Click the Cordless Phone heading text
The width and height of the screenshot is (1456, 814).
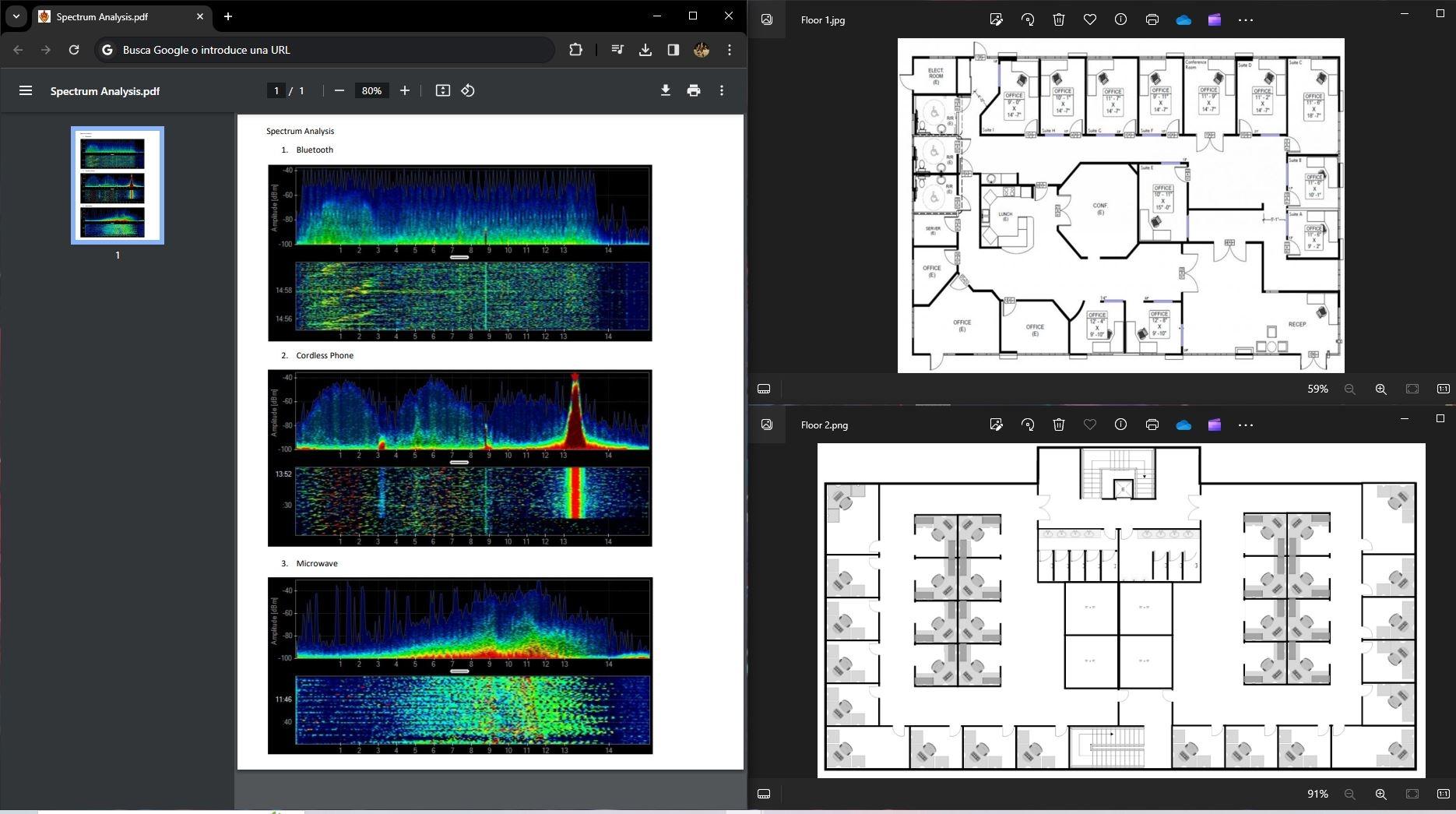coord(325,355)
